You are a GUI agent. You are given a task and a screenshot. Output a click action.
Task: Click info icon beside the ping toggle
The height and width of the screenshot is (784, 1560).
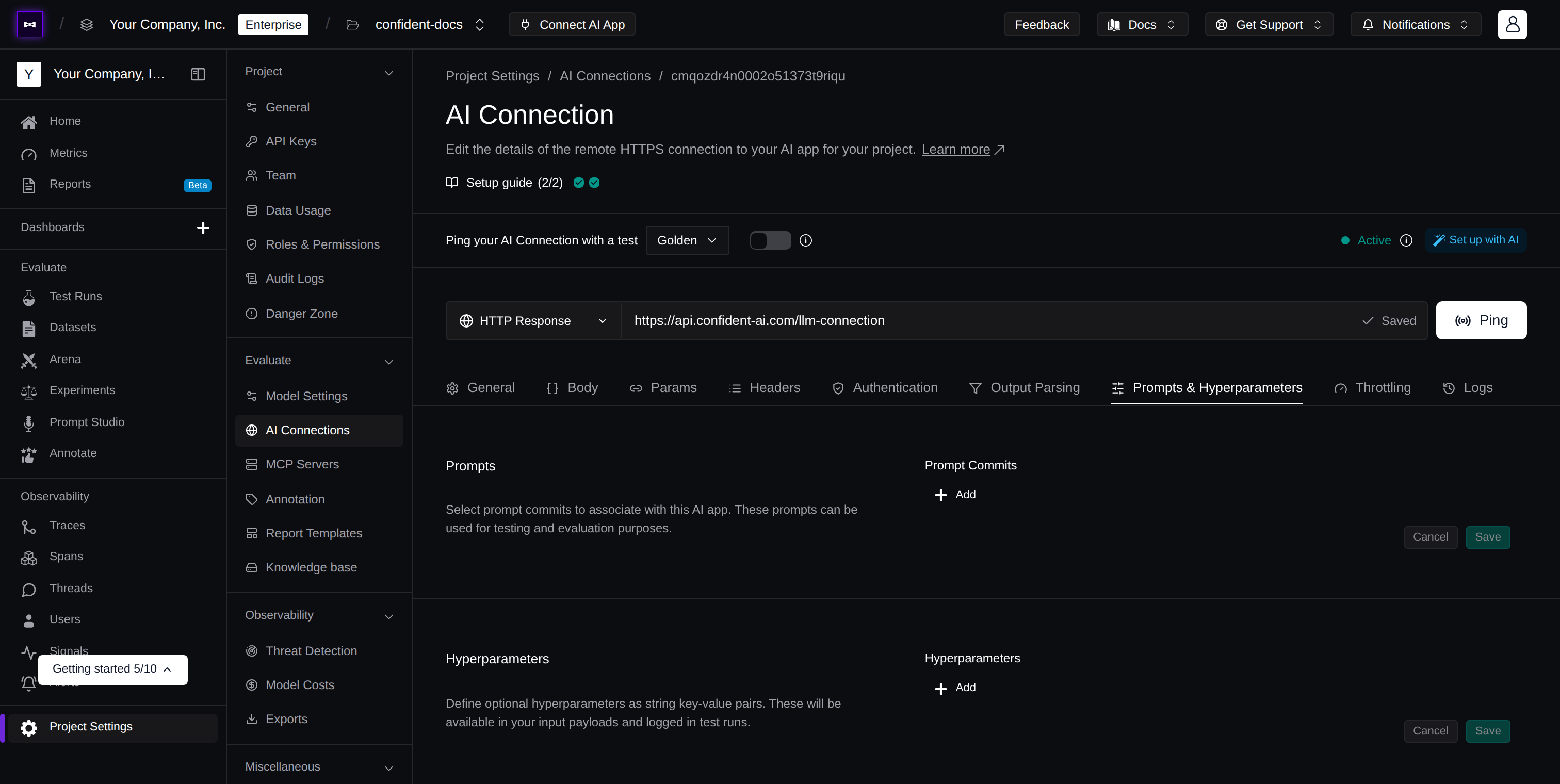[805, 240]
